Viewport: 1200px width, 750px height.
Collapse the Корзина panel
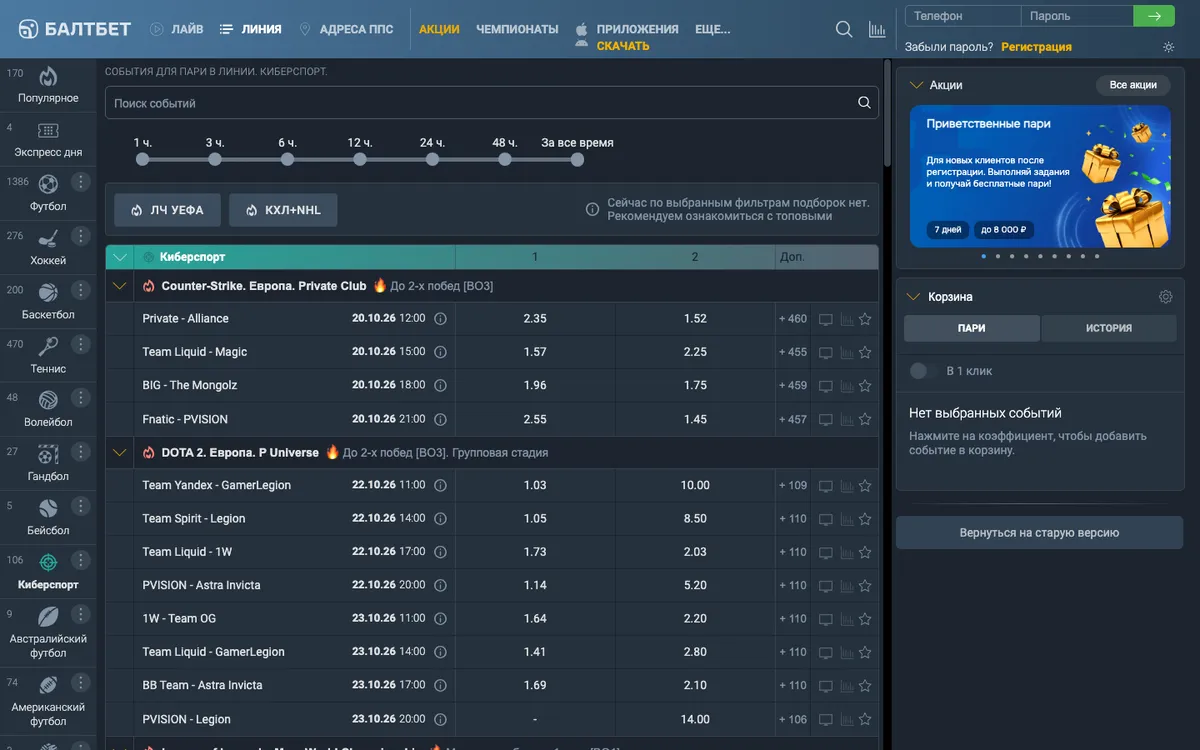point(915,297)
